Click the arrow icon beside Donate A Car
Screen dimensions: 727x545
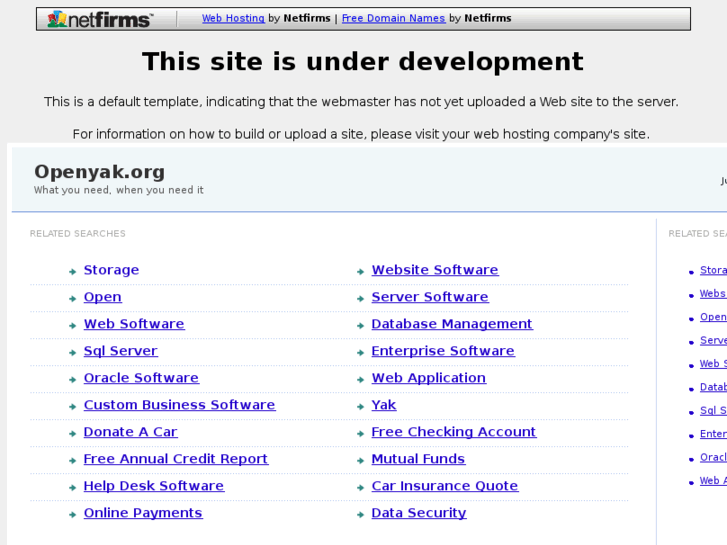(72, 433)
